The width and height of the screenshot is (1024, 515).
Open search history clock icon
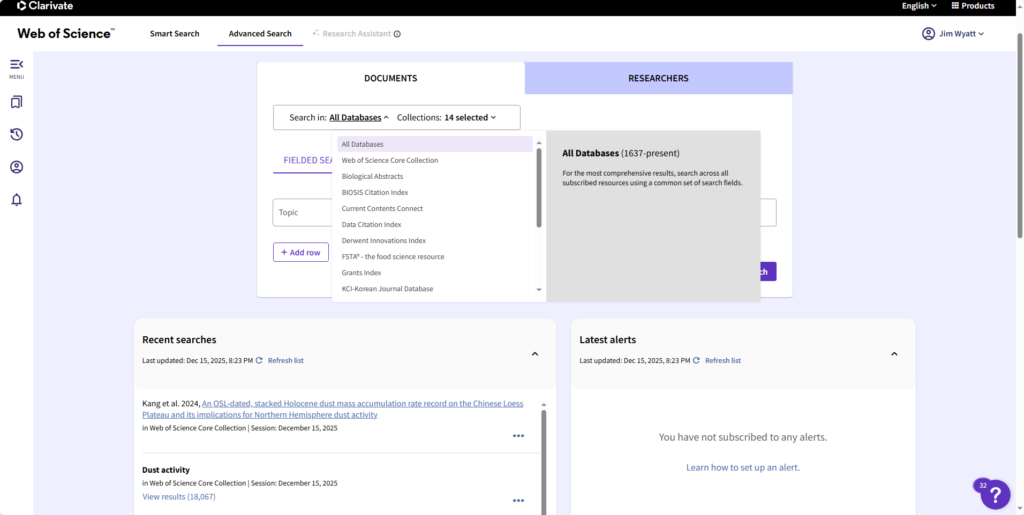click(x=16, y=135)
